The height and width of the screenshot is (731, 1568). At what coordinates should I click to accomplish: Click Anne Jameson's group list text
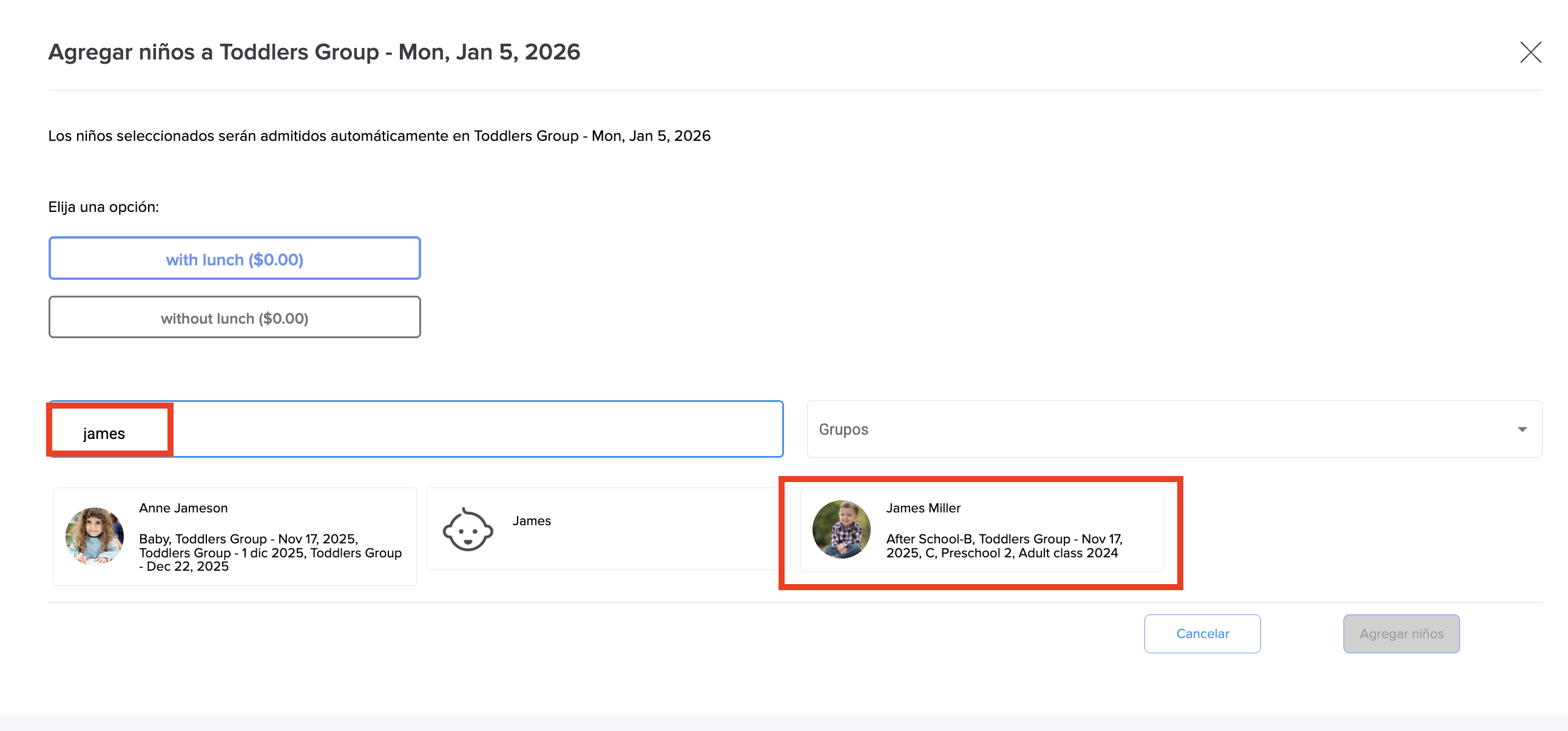coord(269,552)
